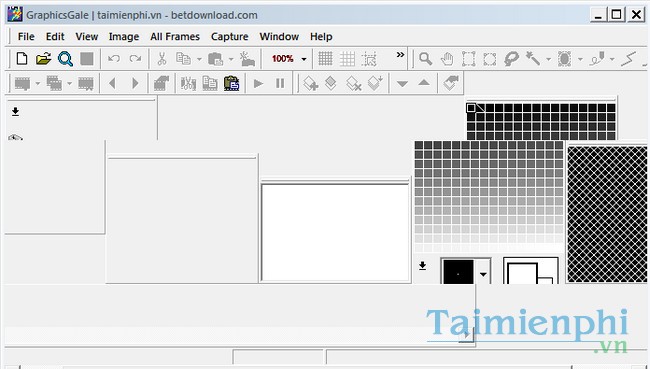
Task: Click the Duplicate Frames filmstrip icon
Action: pyautogui.click(x=54, y=84)
